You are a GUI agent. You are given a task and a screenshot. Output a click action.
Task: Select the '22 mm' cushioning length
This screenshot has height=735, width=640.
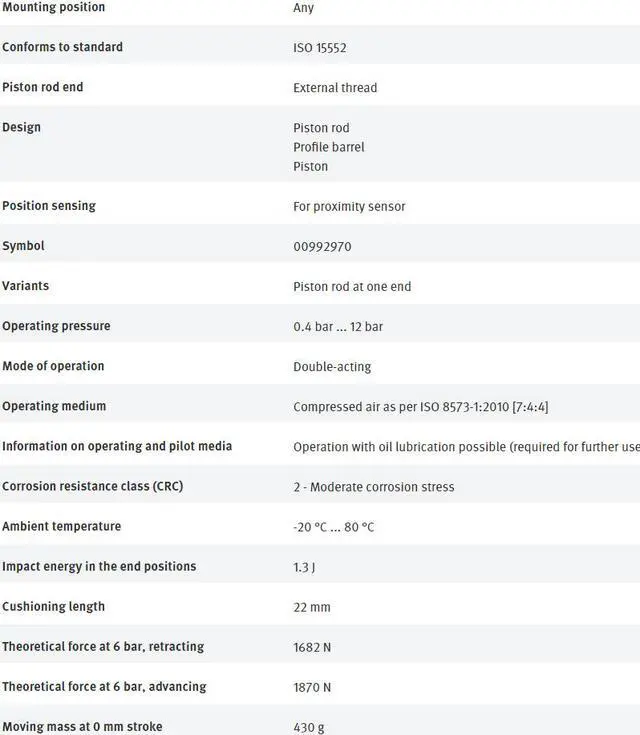312,607
